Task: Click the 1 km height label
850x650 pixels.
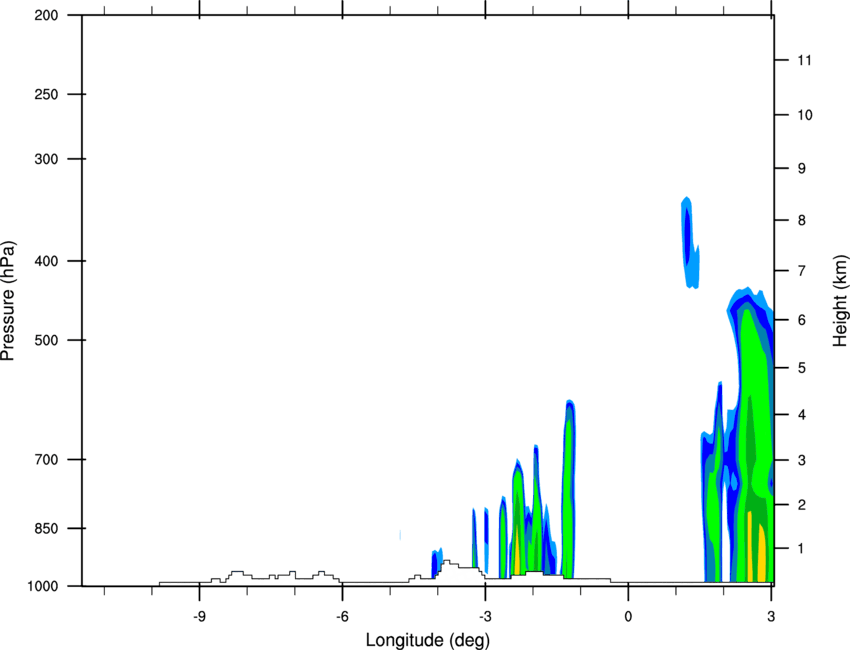Action: [x=802, y=549]
